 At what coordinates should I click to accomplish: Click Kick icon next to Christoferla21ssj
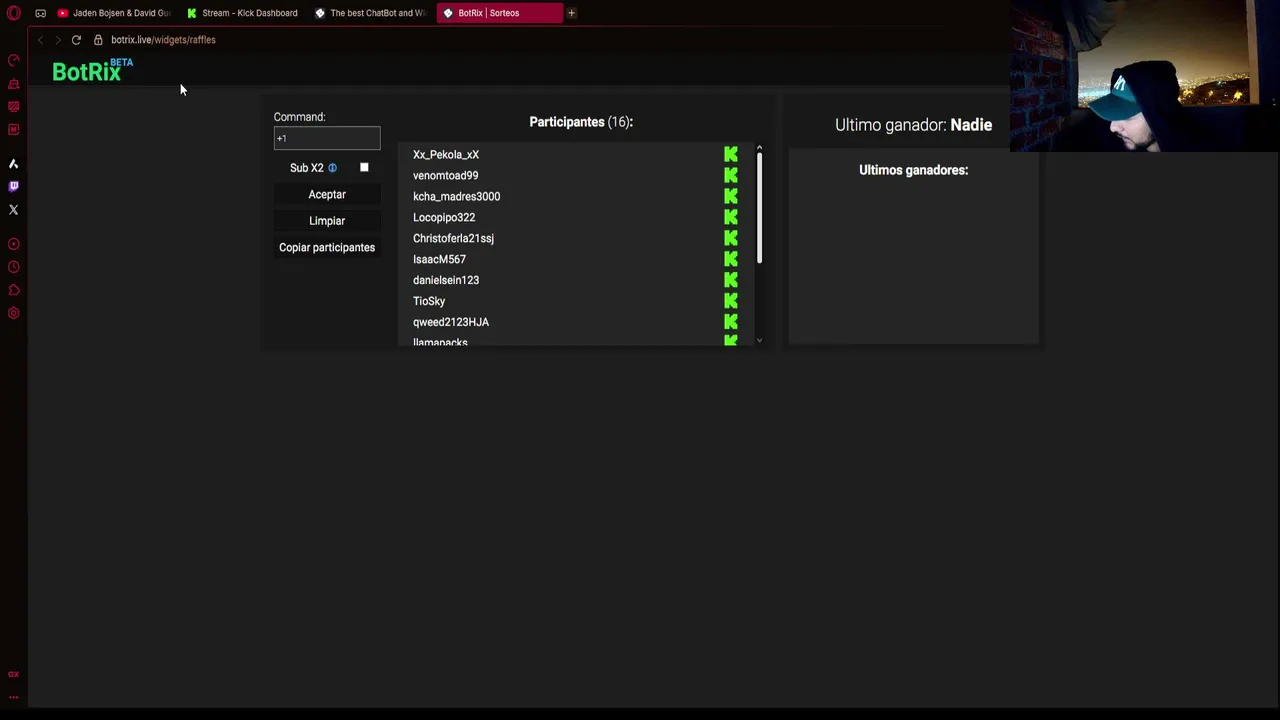pyautogui.click(x=731, y=238)
